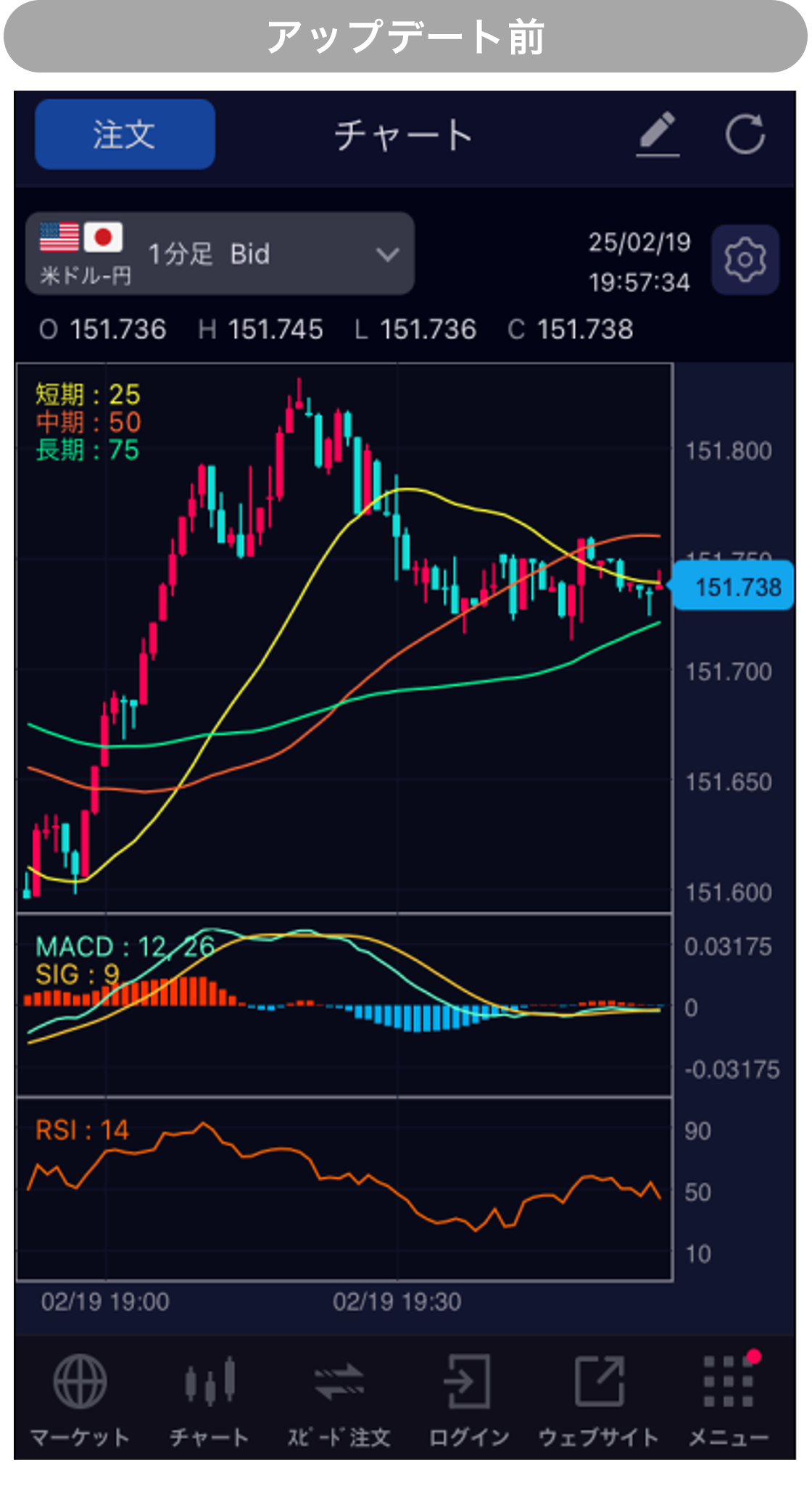Viewport: 812px width, 1492px height.
Task: Tap the SIG : 9 signal label
Action: point(78,974)
